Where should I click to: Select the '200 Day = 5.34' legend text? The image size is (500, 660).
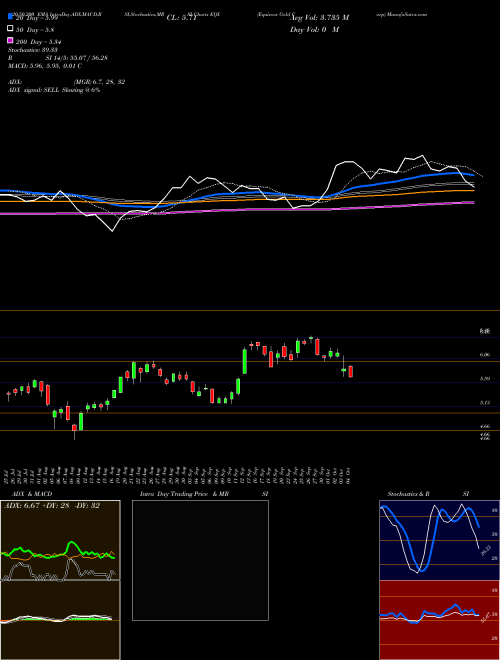[38, 42]
